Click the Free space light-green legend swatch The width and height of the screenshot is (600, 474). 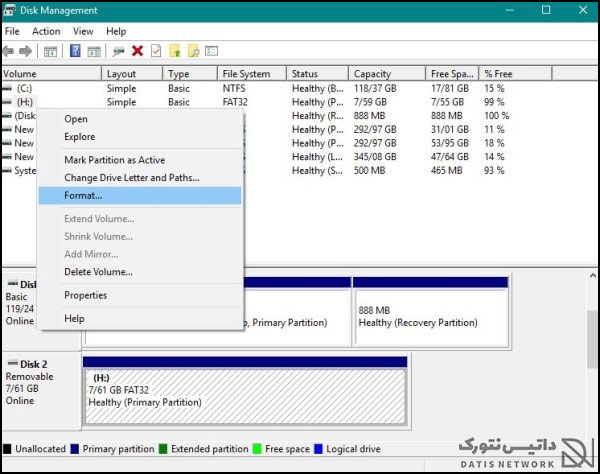[258, 449]
